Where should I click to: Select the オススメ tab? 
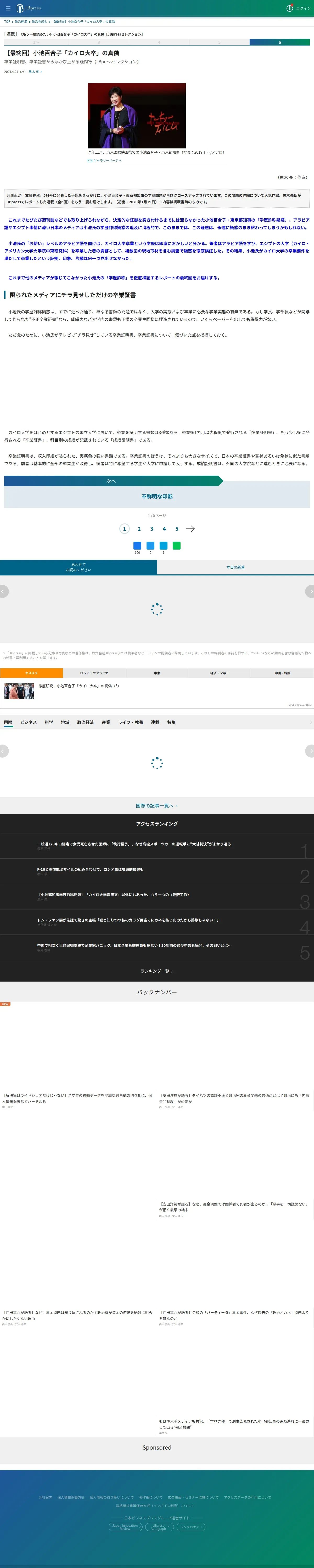coord(31,673)
